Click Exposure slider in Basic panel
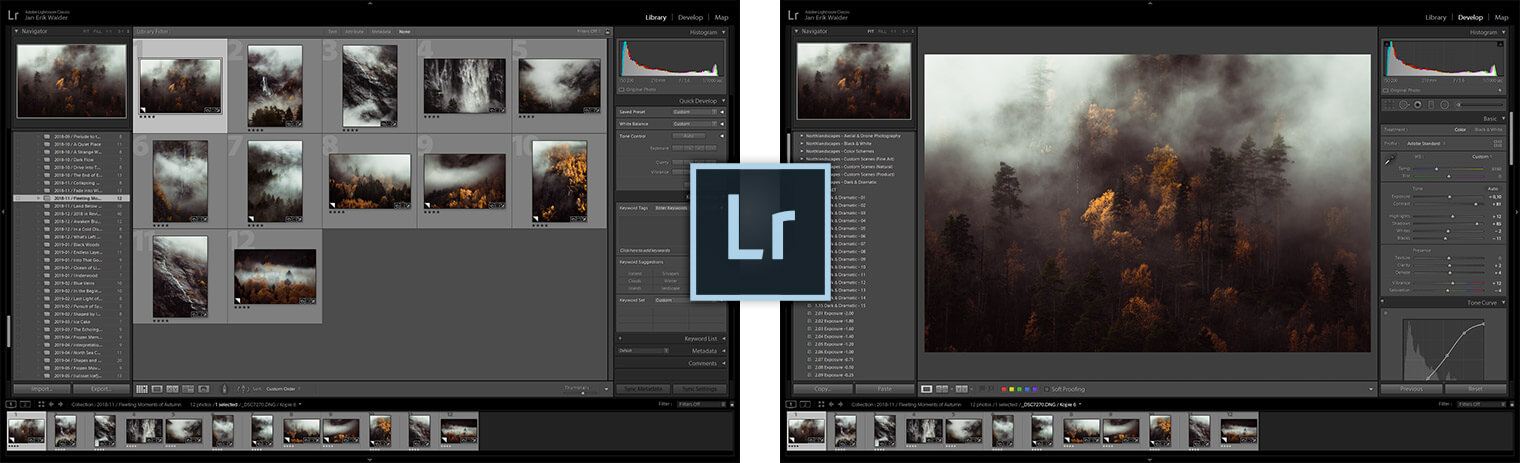 pos(1449,197)
